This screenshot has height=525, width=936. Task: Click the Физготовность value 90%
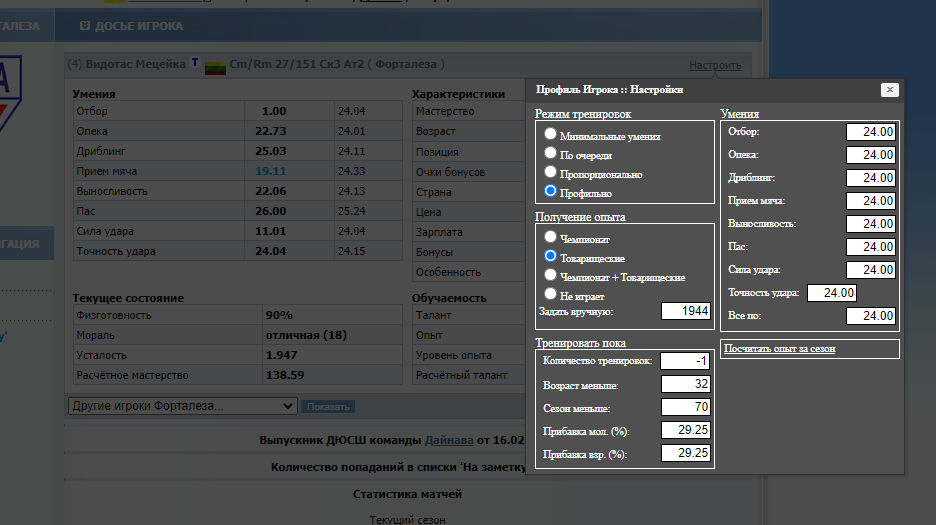coord(279,315)
